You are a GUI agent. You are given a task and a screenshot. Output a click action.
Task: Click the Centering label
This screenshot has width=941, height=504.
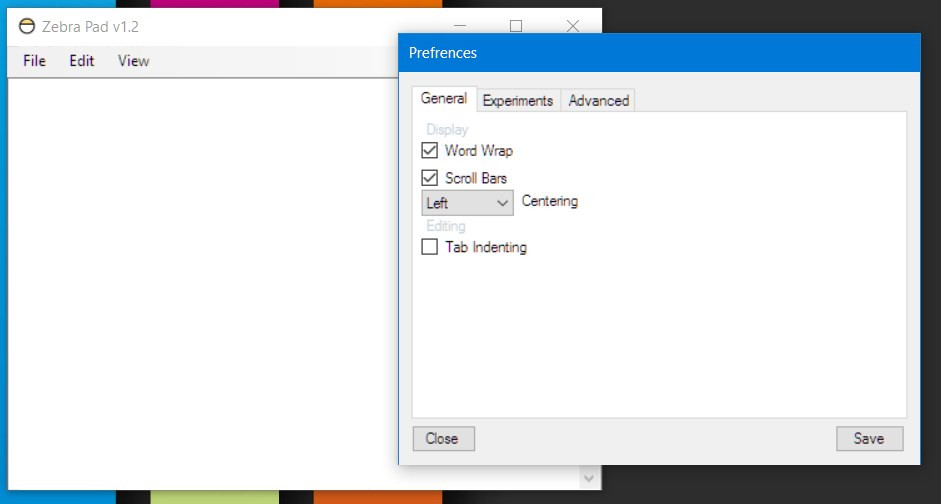pyautogui.click(x=550, y=202)
